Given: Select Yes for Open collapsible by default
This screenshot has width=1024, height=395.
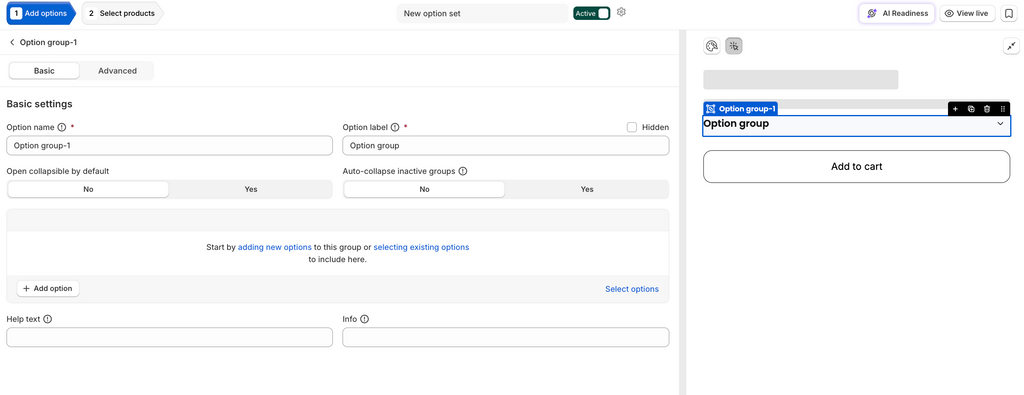Looking at the screenshot, I should coord(251,189).
